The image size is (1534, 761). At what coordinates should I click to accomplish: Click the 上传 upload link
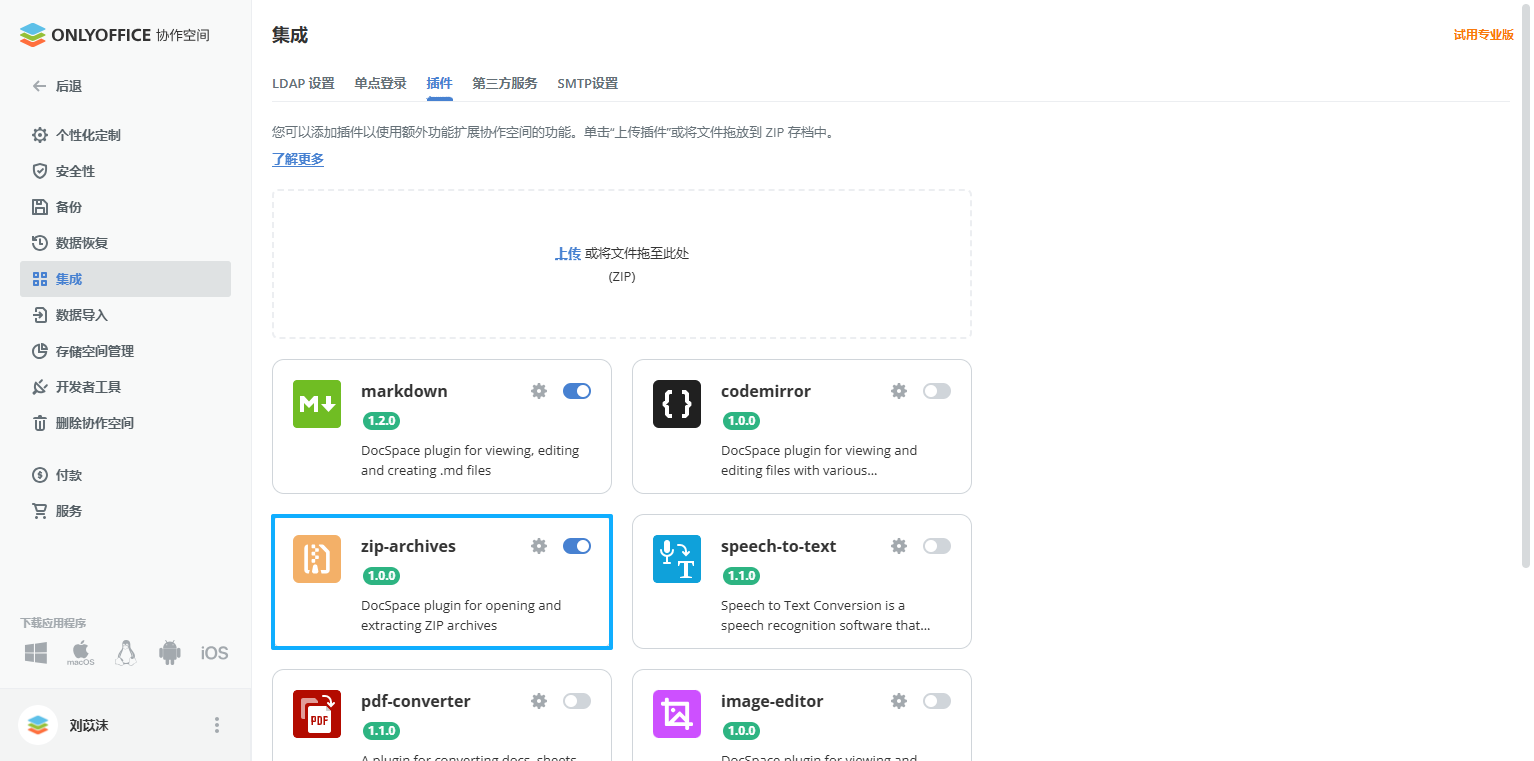click(568, 253)
